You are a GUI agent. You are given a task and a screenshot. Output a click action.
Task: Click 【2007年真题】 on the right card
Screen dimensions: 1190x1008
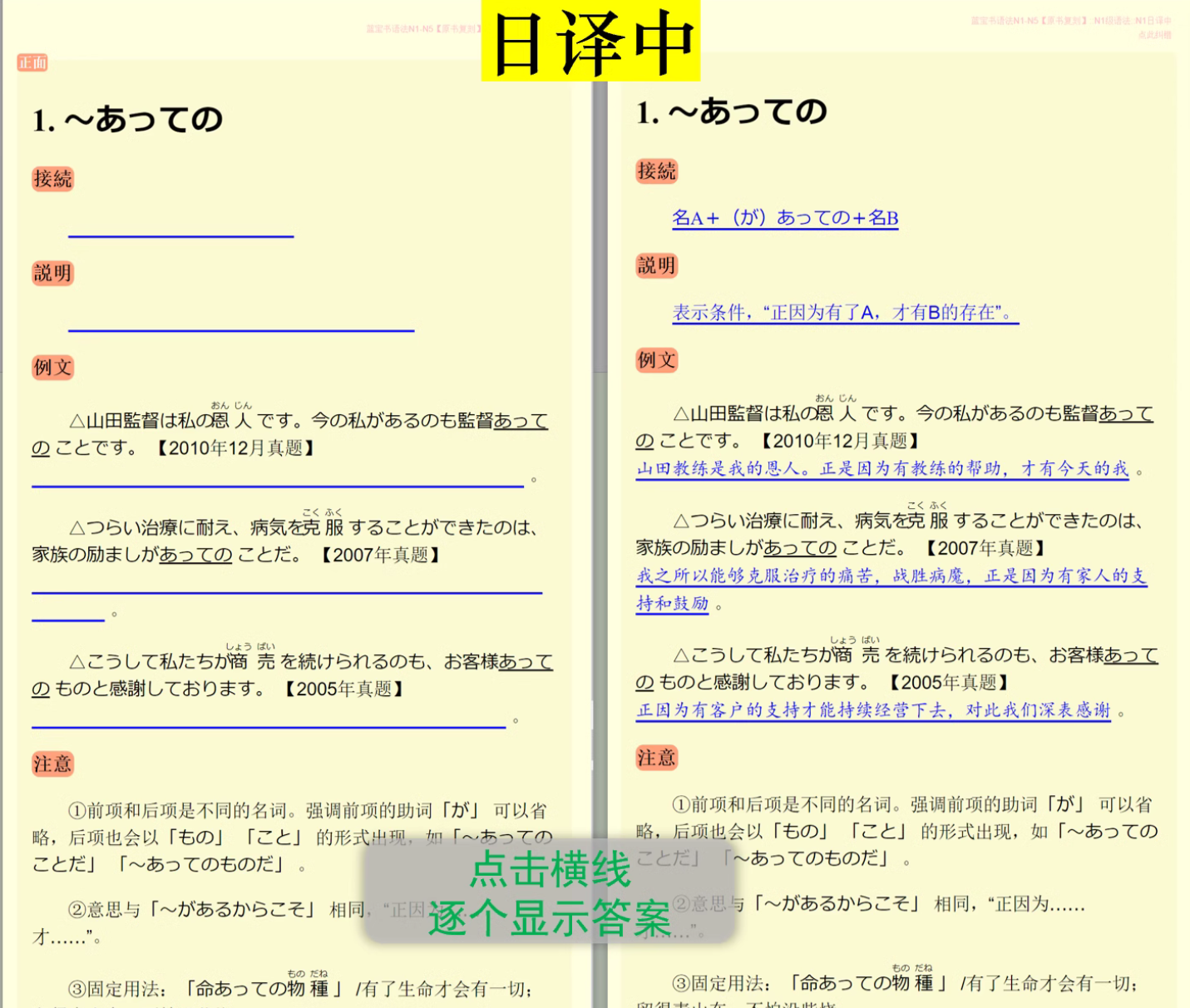985,548
